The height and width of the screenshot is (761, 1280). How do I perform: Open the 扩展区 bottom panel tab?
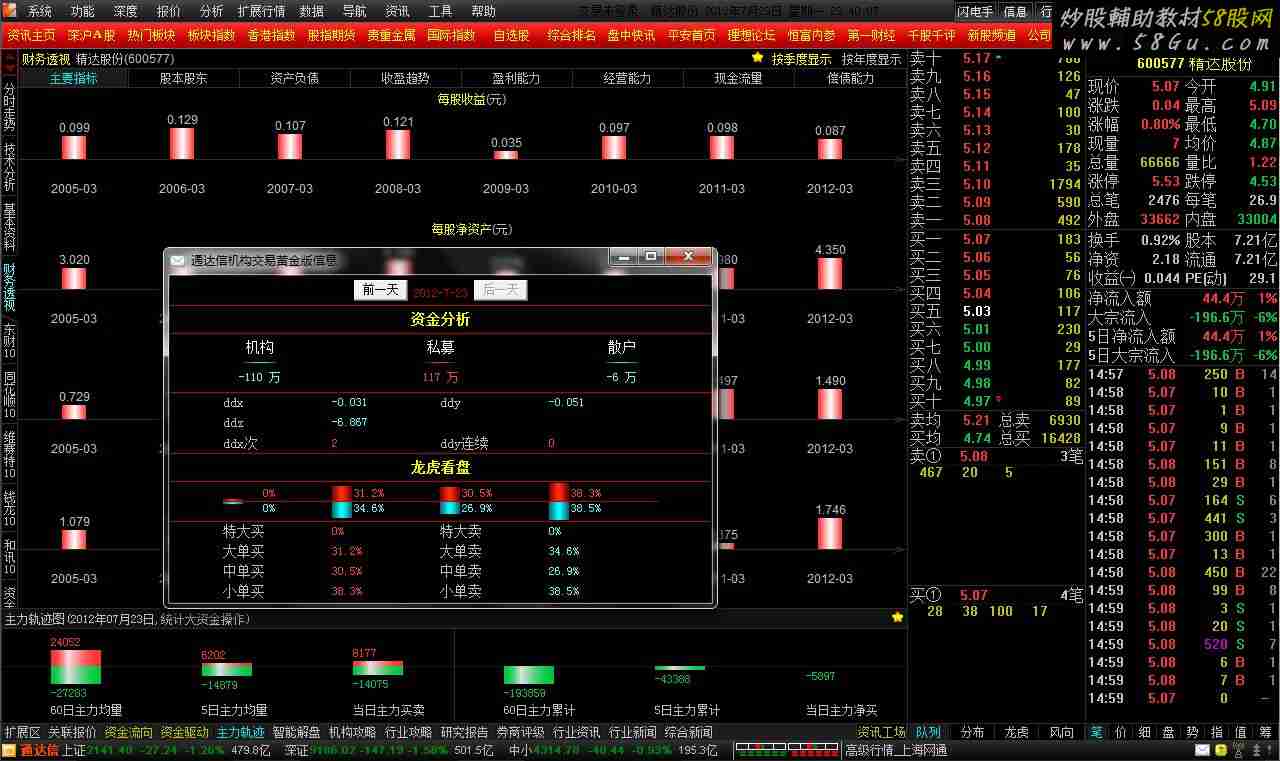[23, 732]
